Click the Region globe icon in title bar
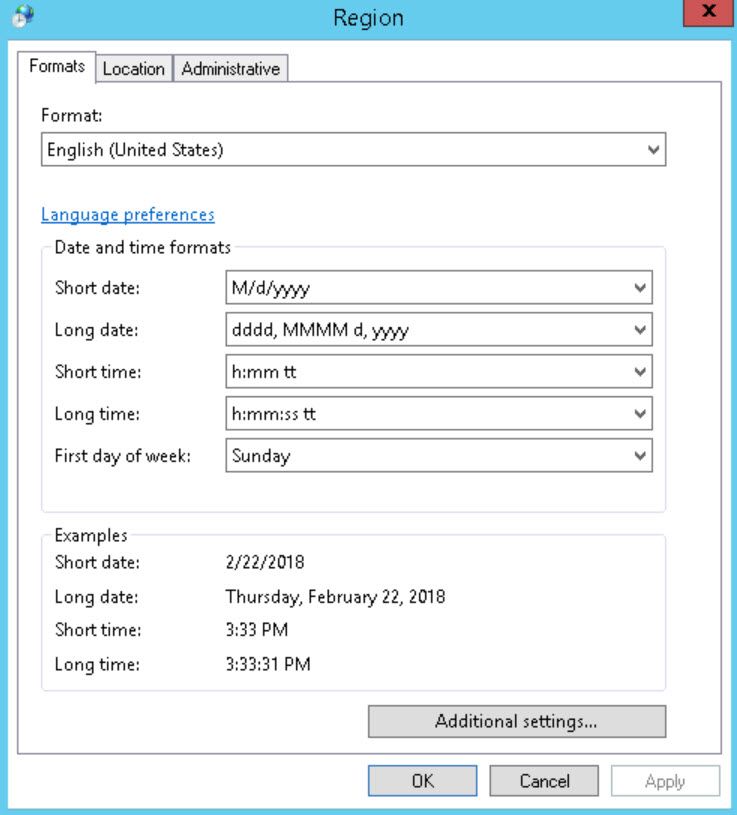Viewport: 737px width, 815px height. (22, 16)
